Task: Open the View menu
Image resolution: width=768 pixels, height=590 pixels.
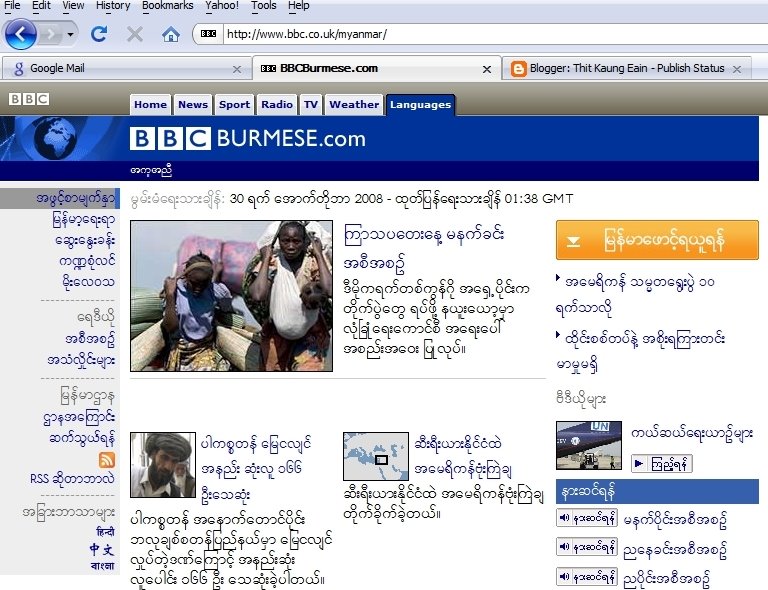Action: [73, 5]
